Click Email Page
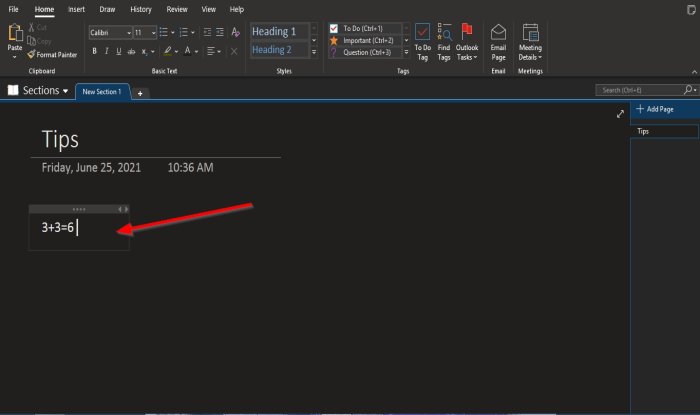 [x=498, y=42]
